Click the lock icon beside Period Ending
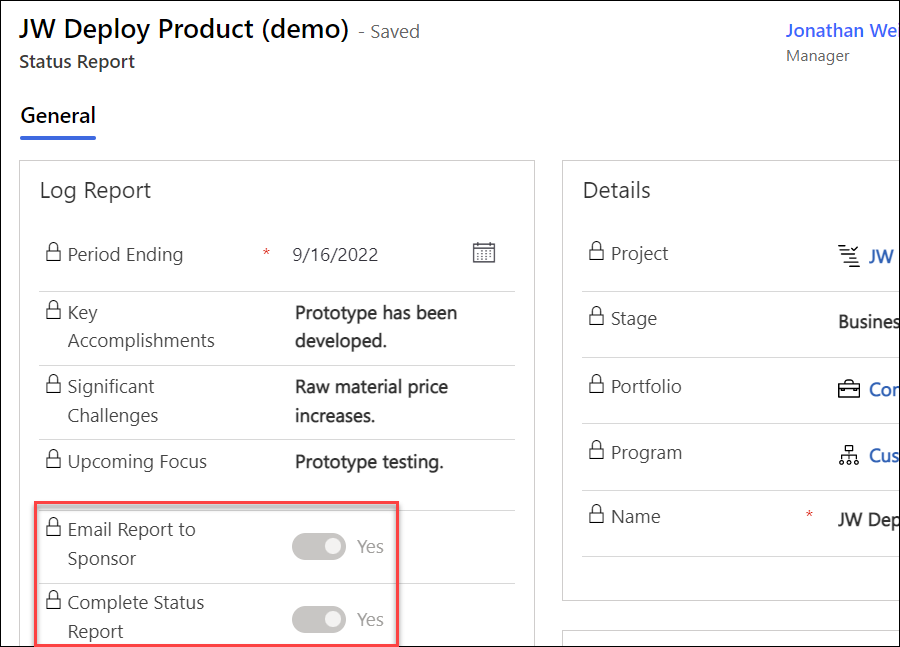 (54, 253)
